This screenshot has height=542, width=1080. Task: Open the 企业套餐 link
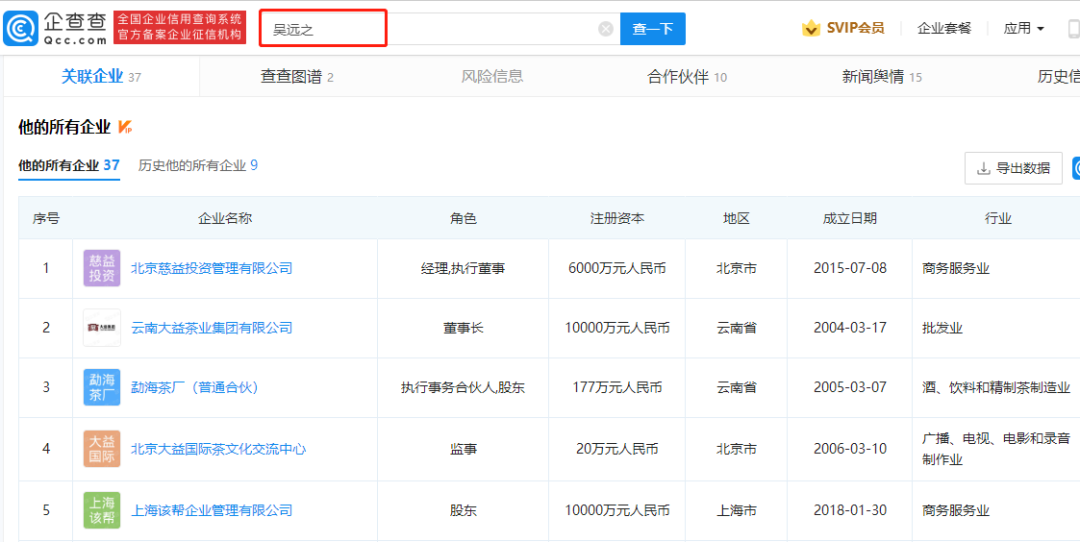pyautogui.click(x=944, y=29)
